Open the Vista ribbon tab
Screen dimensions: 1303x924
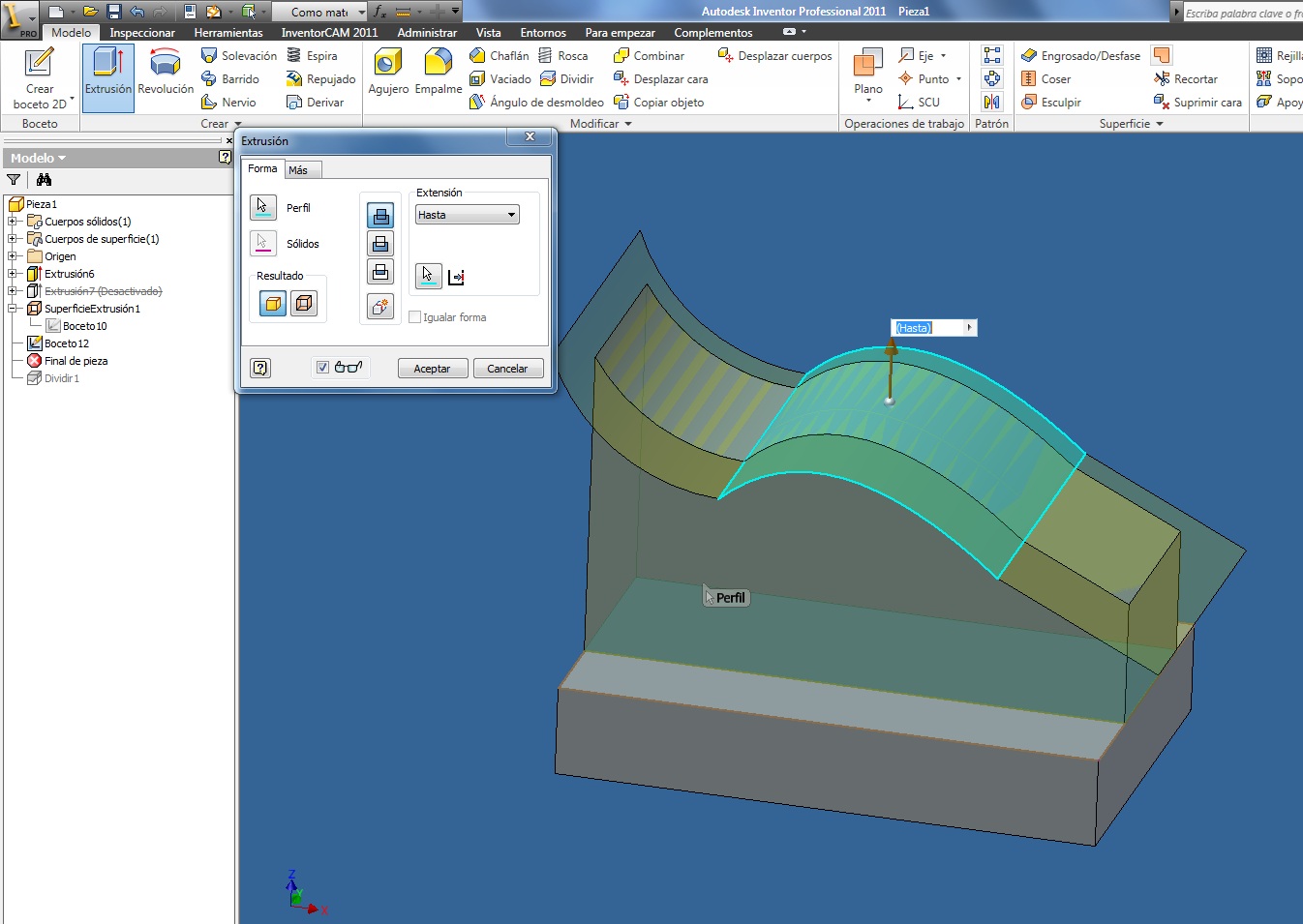488,33
